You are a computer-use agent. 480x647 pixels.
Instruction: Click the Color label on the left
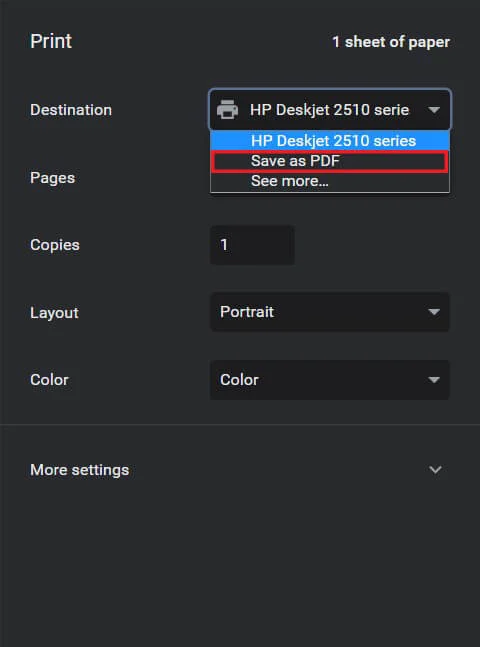tap(49, 380)
